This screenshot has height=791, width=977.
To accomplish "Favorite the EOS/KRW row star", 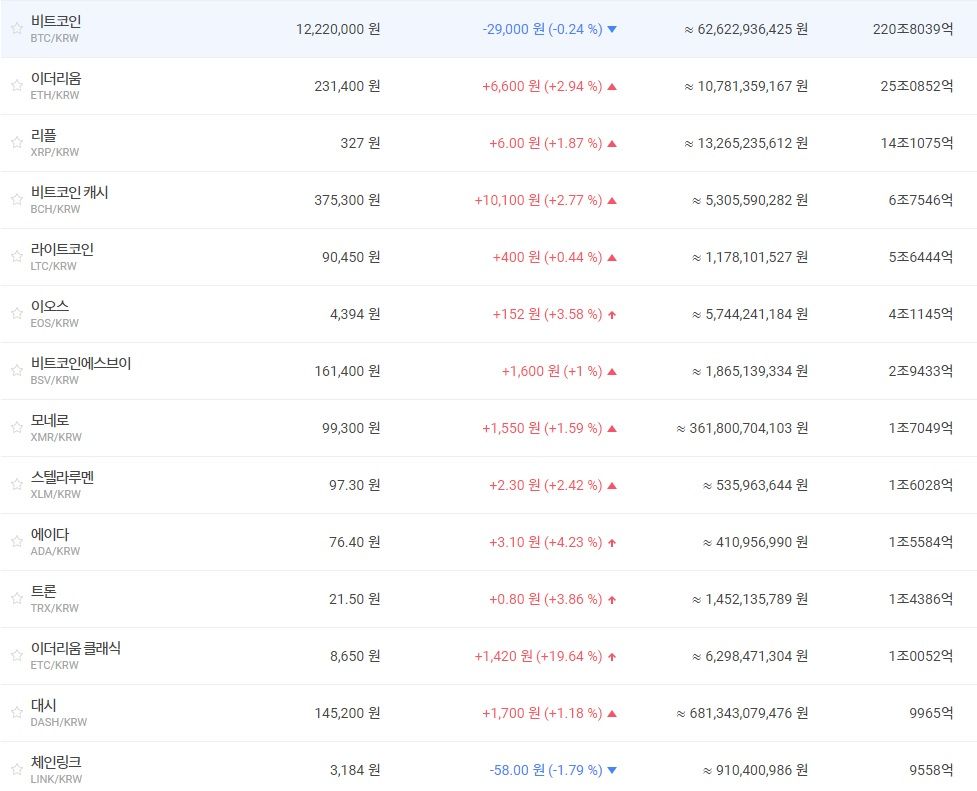I will click(16, 314).
